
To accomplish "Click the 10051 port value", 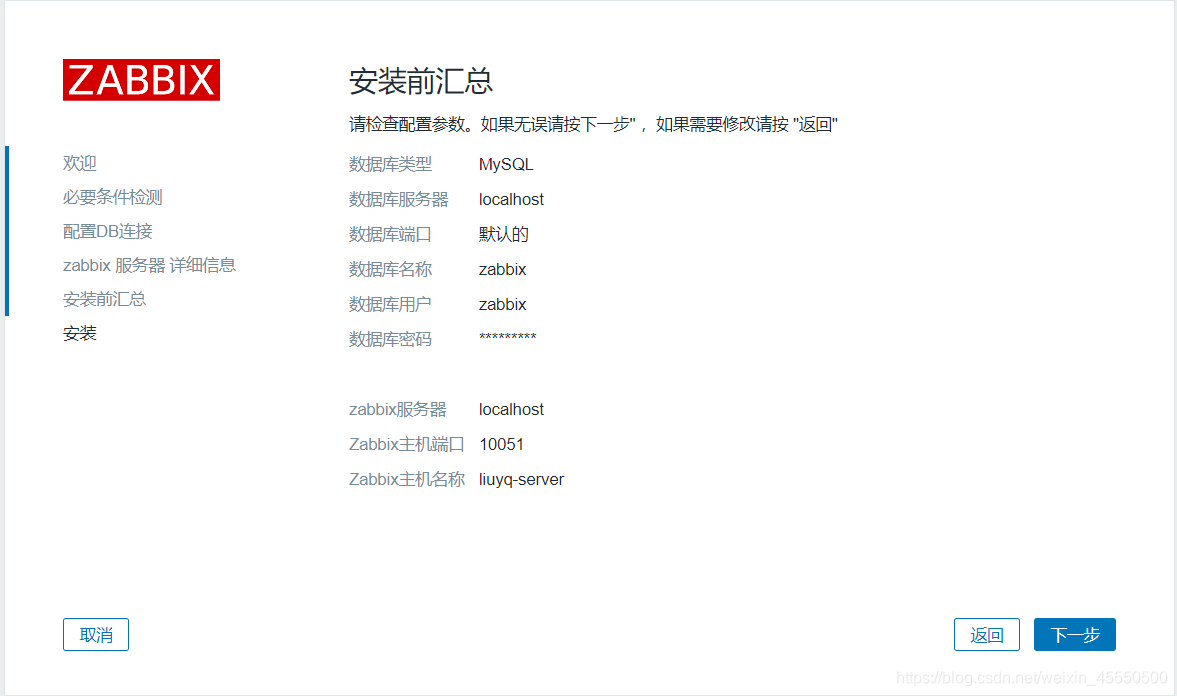I will [501, 444].
